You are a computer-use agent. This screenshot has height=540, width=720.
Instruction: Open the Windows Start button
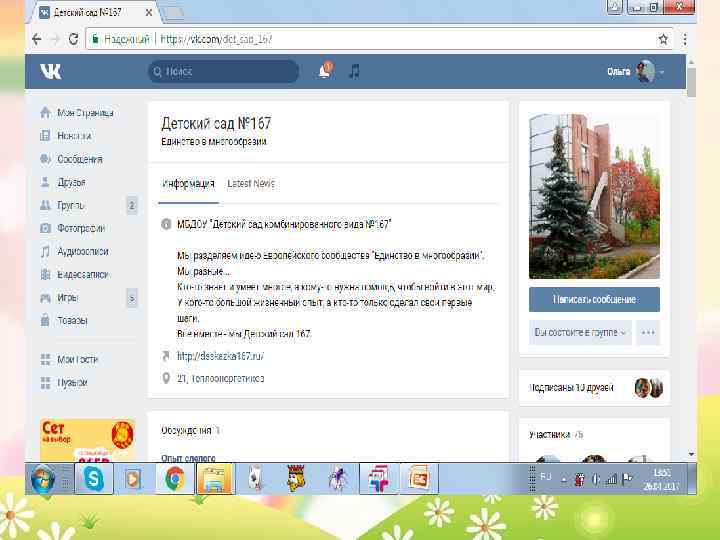pos(43,479)
